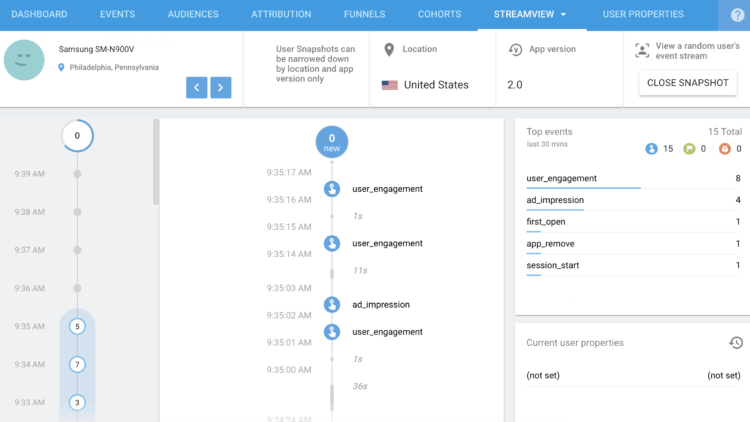The image size is (750, 422).
Task: Click the Close Snapshot button
Action: [688, 83]
